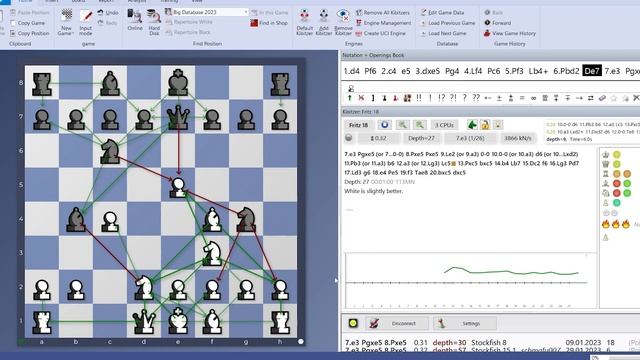Select move De7 in notation
This screenshot has width=640, height=360.
[592, 71]
